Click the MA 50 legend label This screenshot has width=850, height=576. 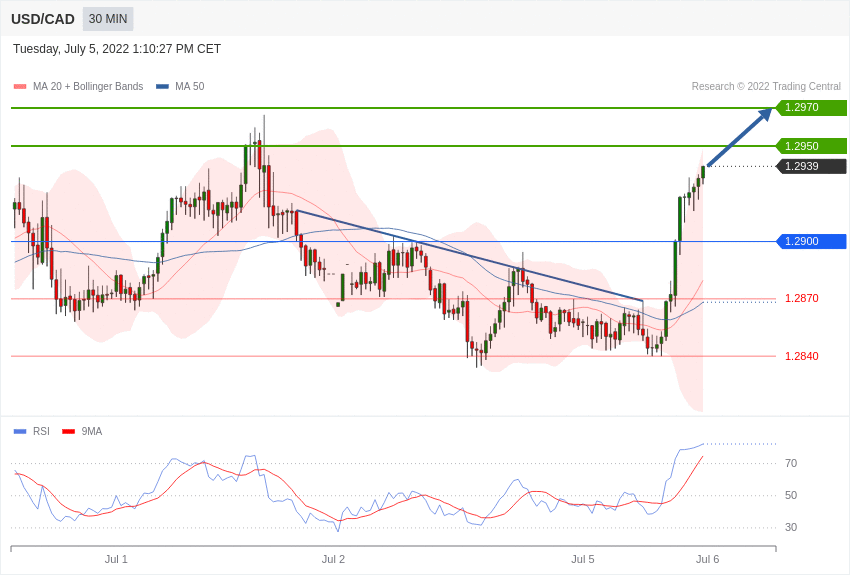190,86
